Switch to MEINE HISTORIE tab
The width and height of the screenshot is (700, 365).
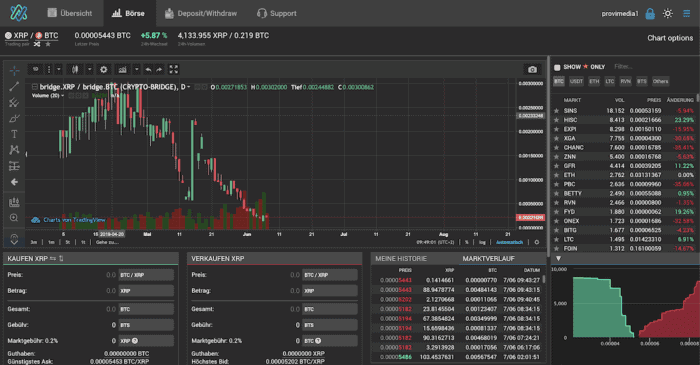[x=401, y=259]
